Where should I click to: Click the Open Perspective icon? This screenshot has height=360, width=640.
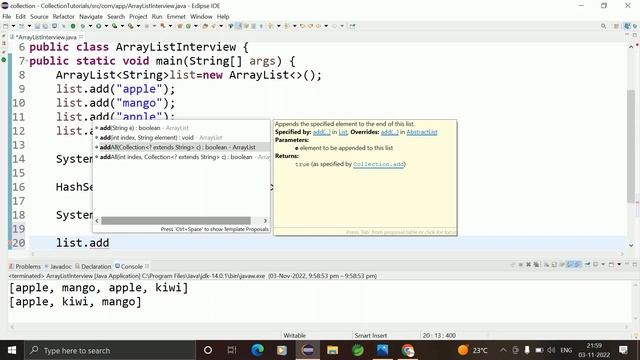pyautogui.click(x=616, y=26)
